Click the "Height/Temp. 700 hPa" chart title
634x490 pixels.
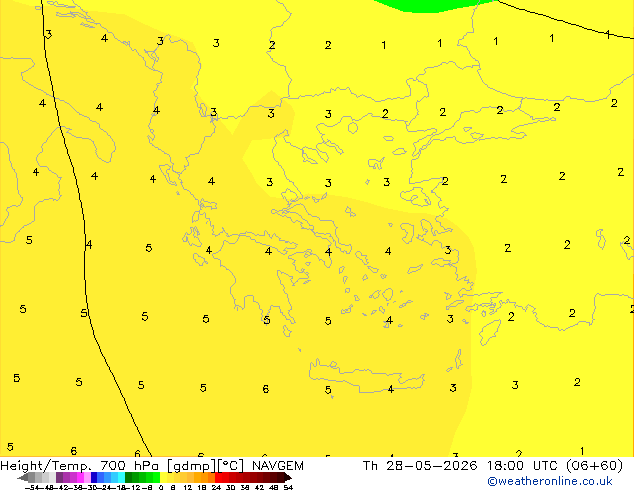80,466
